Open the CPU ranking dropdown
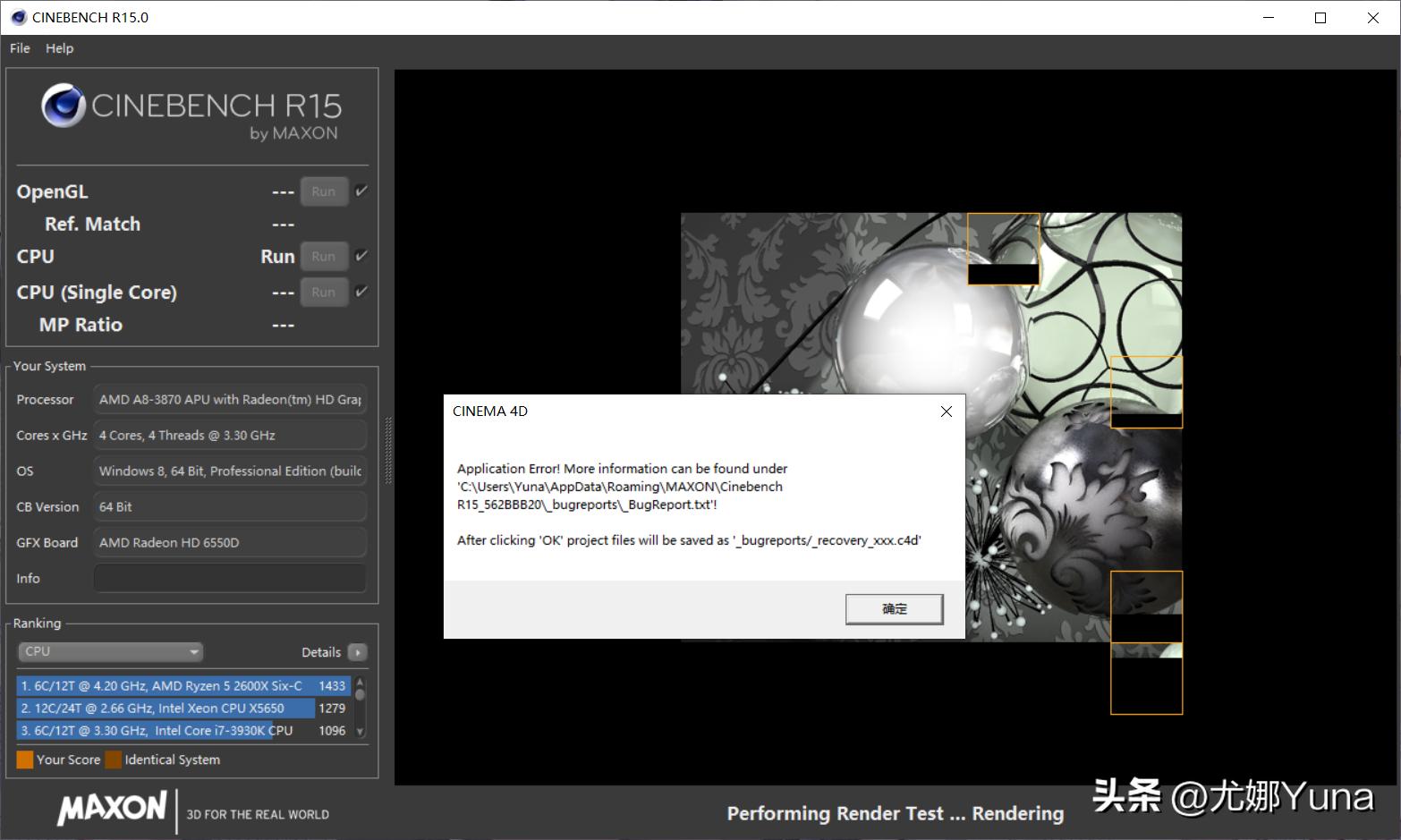1401x840 pixels. click(110, 652)
